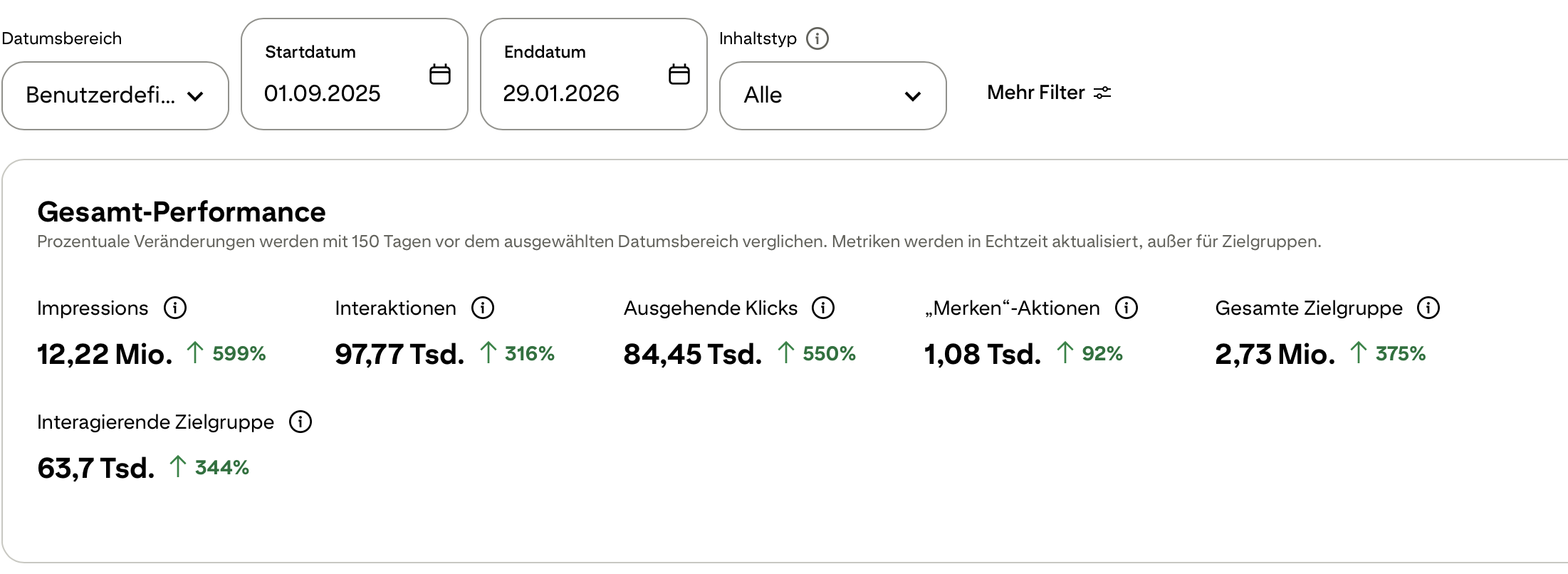Click the Startdatum field showing 01.09.2025
The image size is (1568, 574).
pos(323,93)
